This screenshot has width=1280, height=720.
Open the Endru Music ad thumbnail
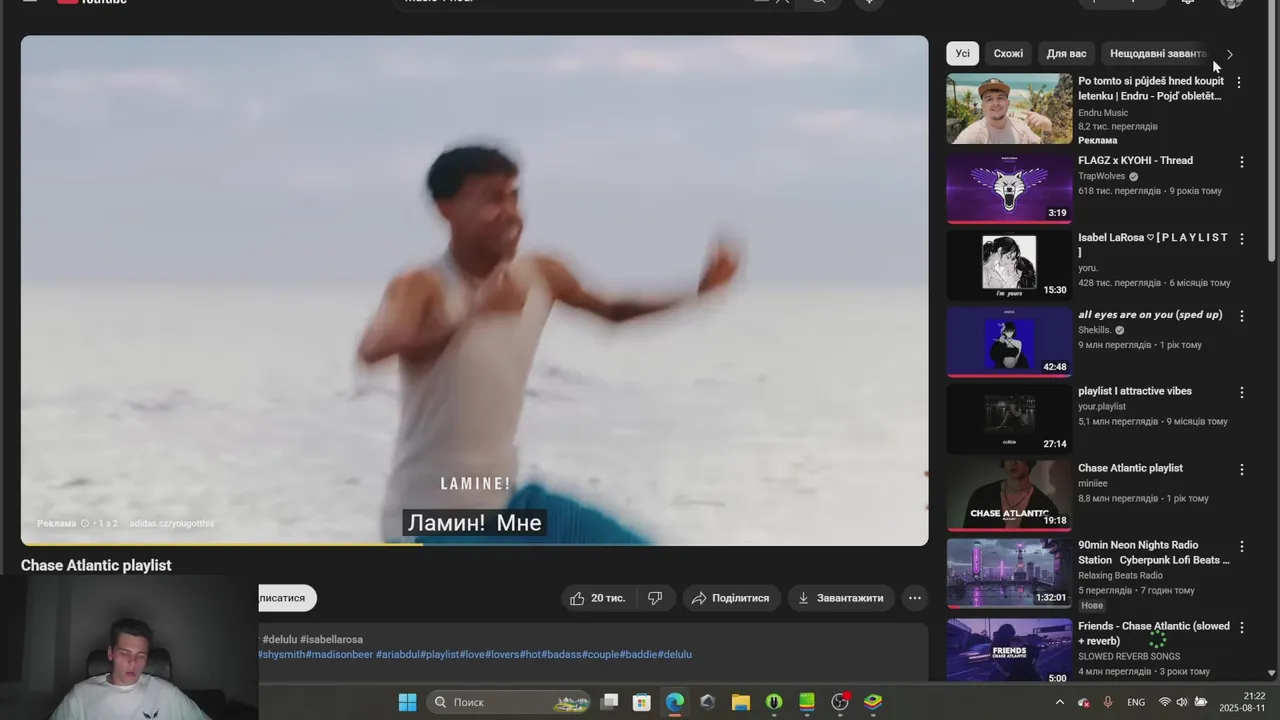1009,108
